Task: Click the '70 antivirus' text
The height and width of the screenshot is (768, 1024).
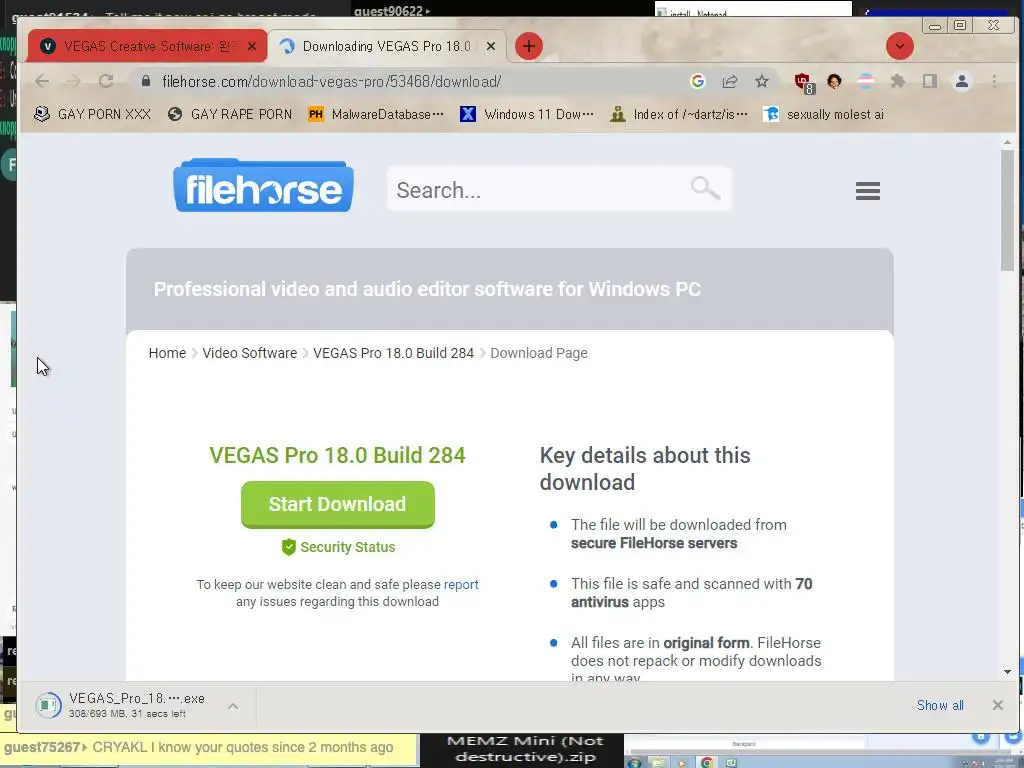Action: point(692,593)
